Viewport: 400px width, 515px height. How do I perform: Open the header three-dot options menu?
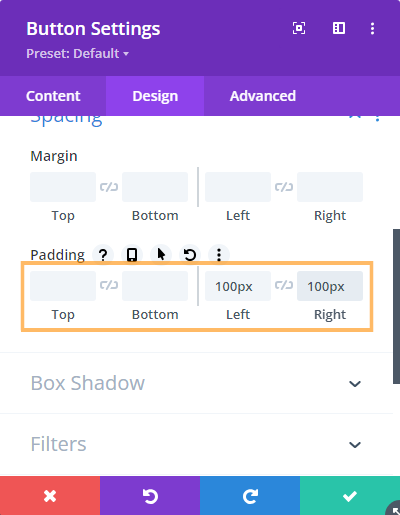tap(372, 28)
